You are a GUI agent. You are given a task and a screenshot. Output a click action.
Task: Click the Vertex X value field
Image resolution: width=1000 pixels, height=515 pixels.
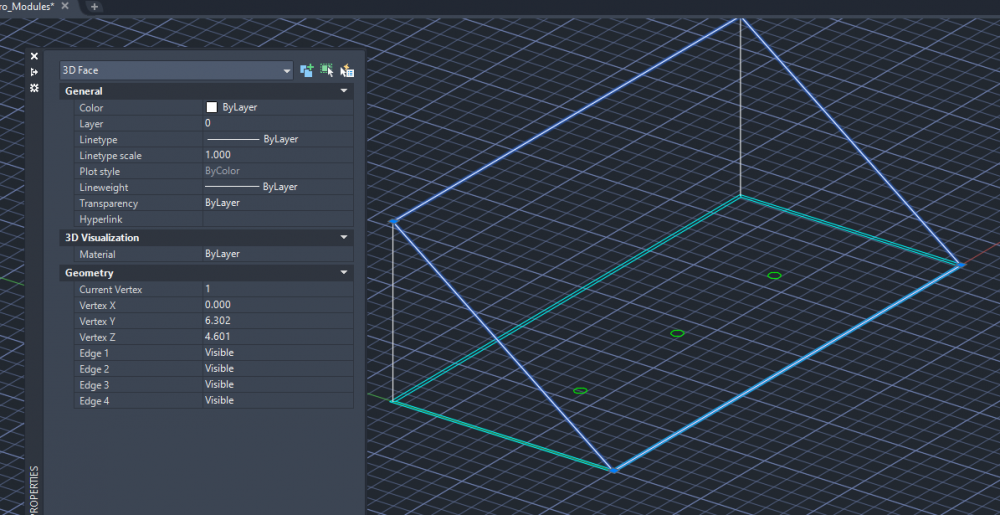[x=277, y=305]
